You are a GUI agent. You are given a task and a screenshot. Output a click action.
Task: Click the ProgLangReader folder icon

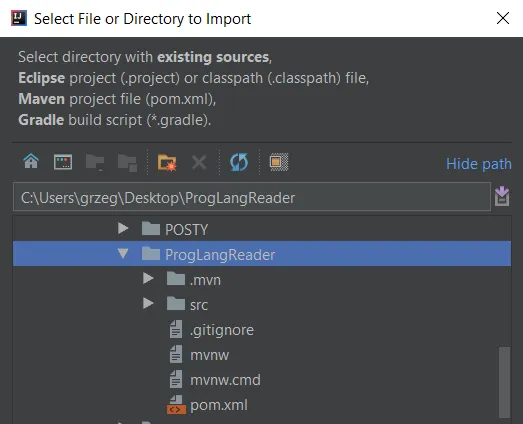[x=151, y=254]
